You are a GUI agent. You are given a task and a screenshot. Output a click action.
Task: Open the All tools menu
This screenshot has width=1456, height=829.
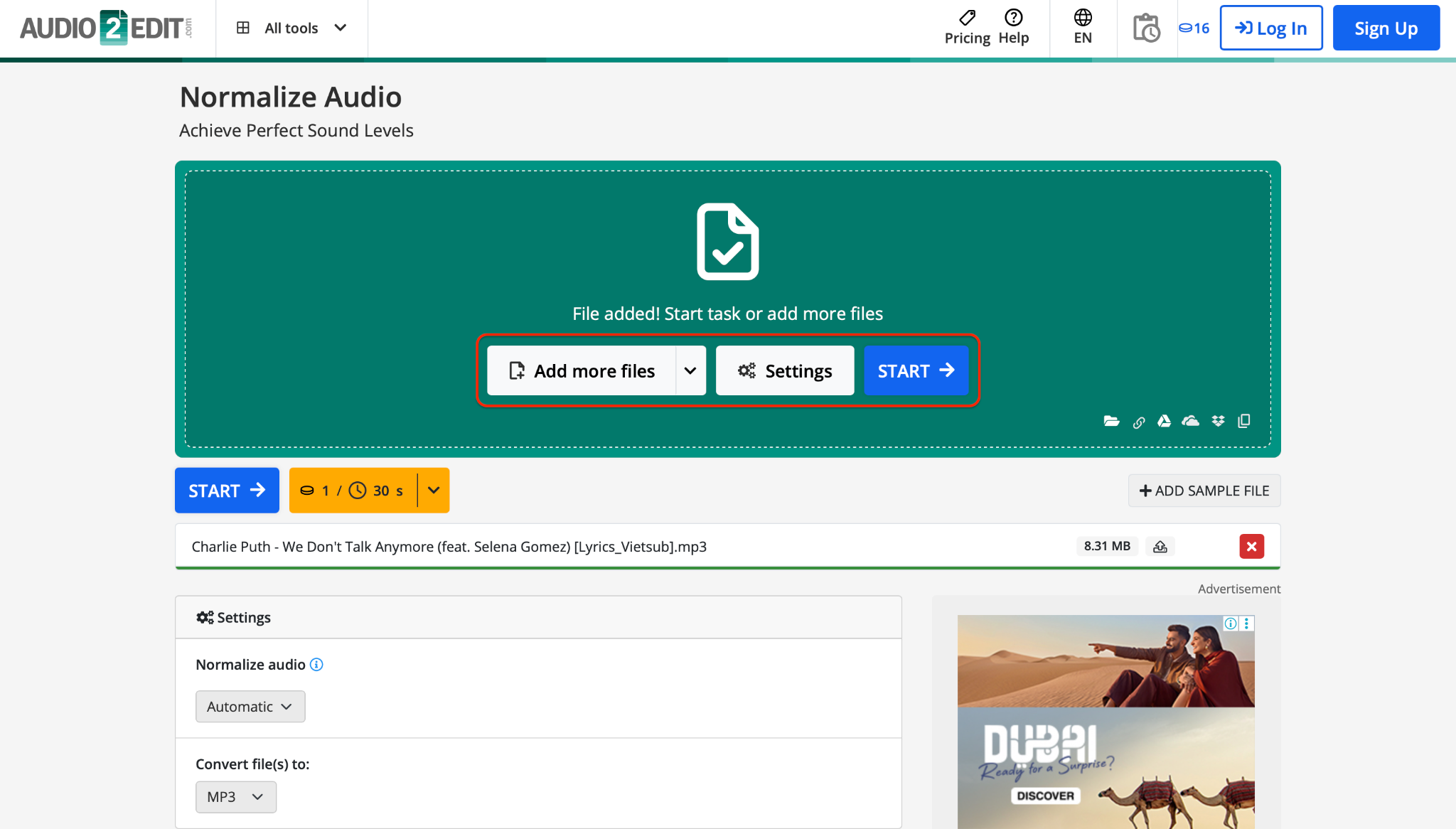coord(291,28)
